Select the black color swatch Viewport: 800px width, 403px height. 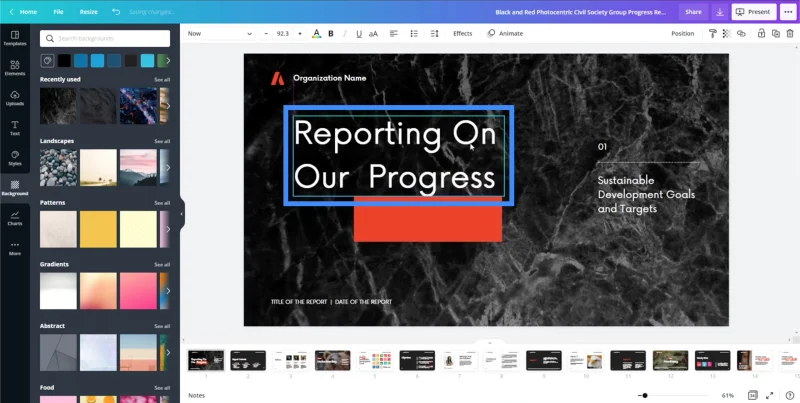(64, 61)
